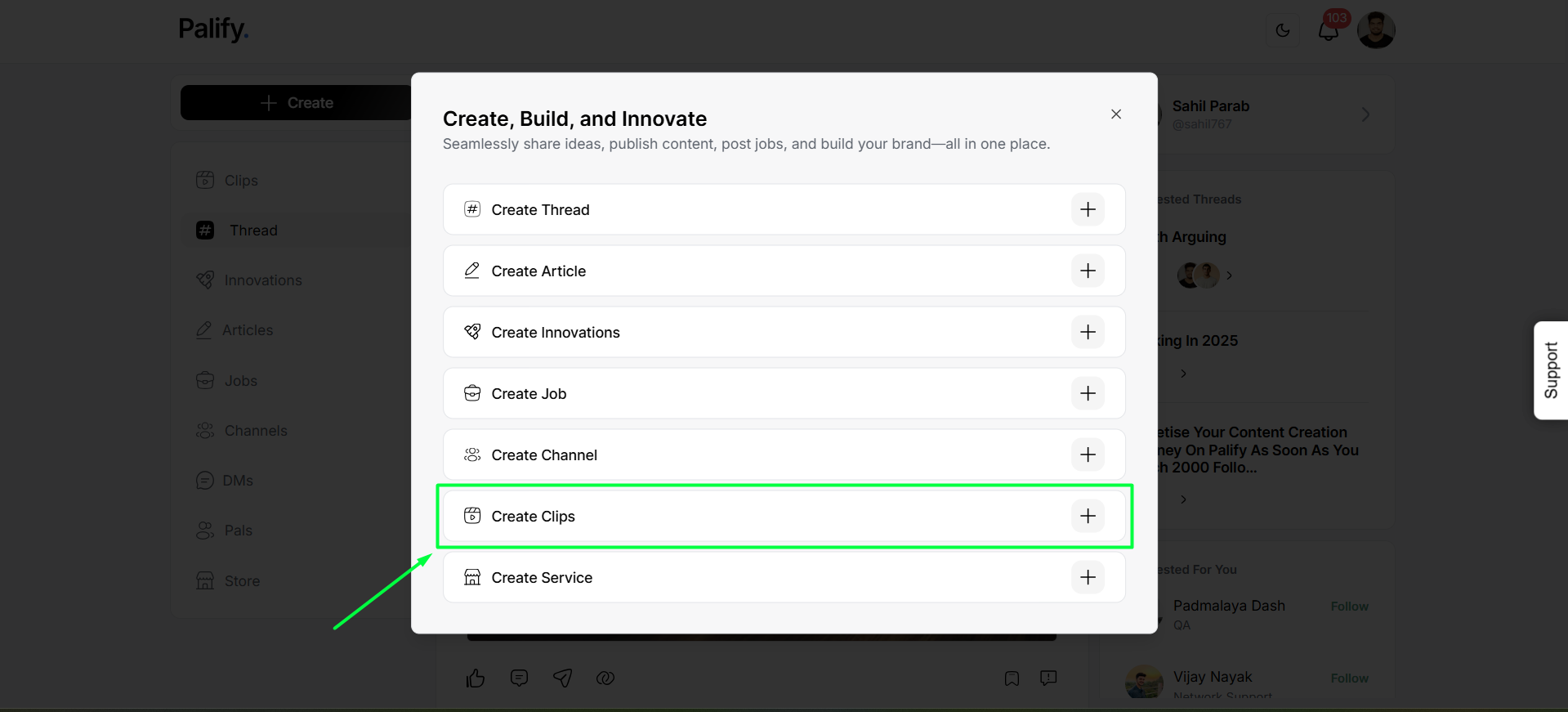1568x712 pixels.
Task: Open the participant avatars under Arguing thread
Action: pyautogui.click(x=1199, y=275)
